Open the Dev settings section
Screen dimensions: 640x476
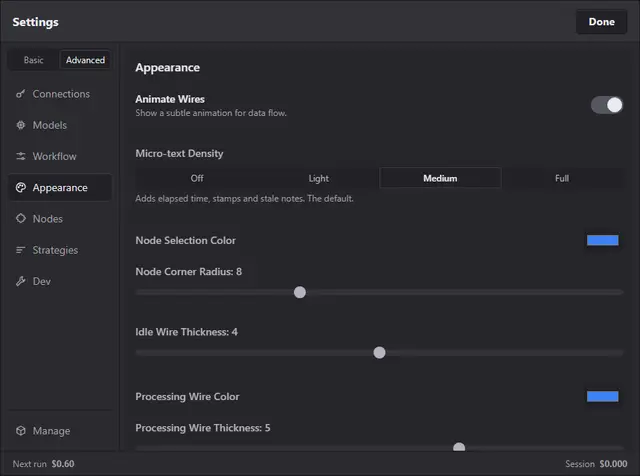tap(60, 281)
